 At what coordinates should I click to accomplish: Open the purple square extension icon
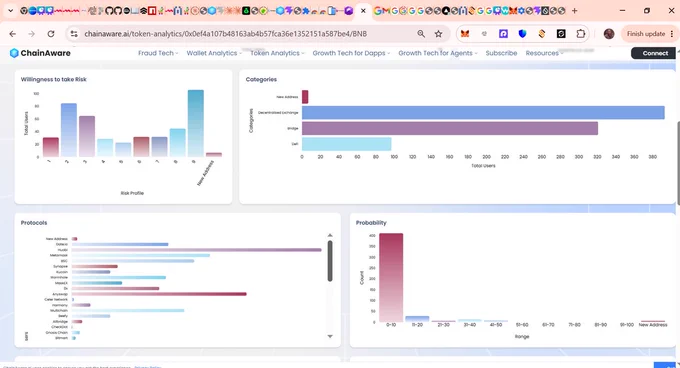(x=503, y=34)
